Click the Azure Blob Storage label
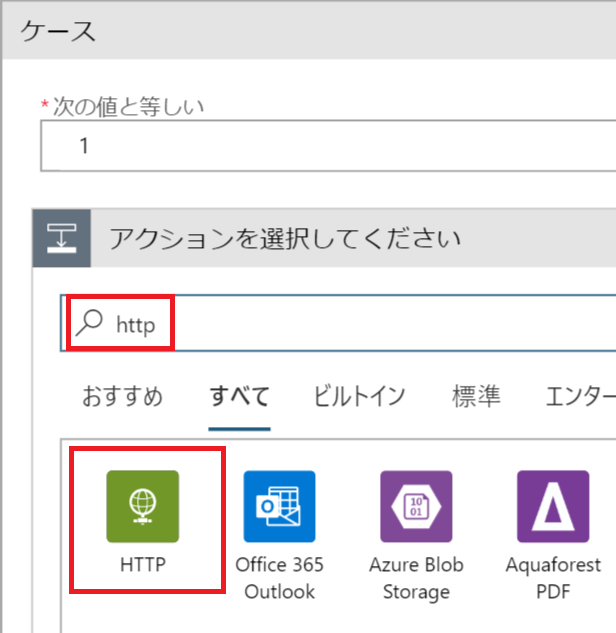 pos(415,578)
